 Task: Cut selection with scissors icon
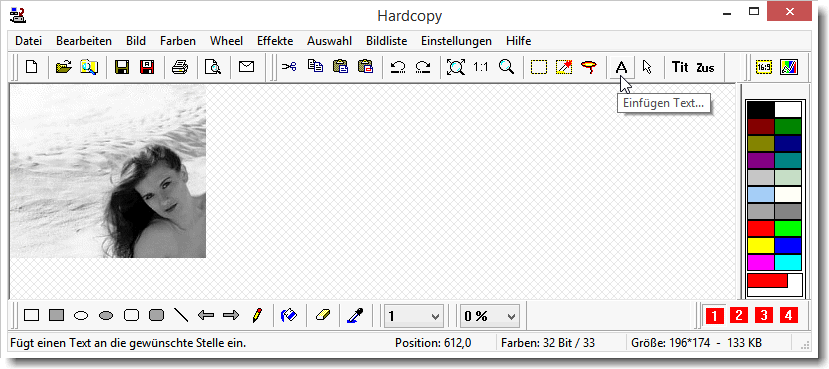coord(289,67)
